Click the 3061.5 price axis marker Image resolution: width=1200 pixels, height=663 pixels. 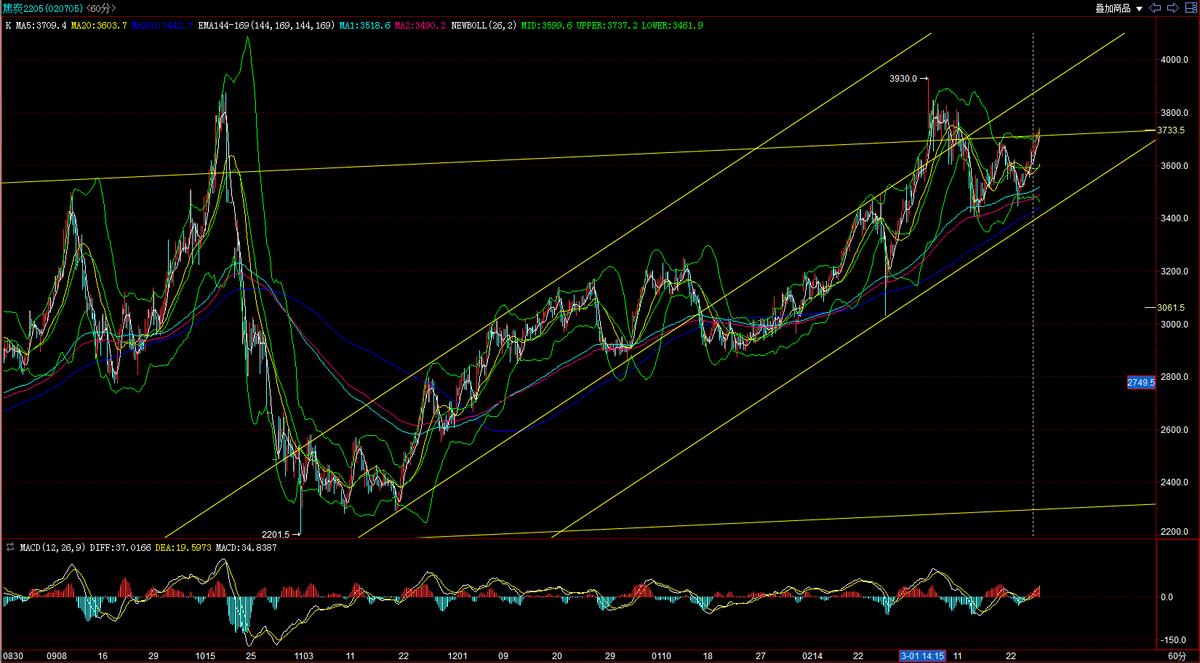coord(1170,308)
